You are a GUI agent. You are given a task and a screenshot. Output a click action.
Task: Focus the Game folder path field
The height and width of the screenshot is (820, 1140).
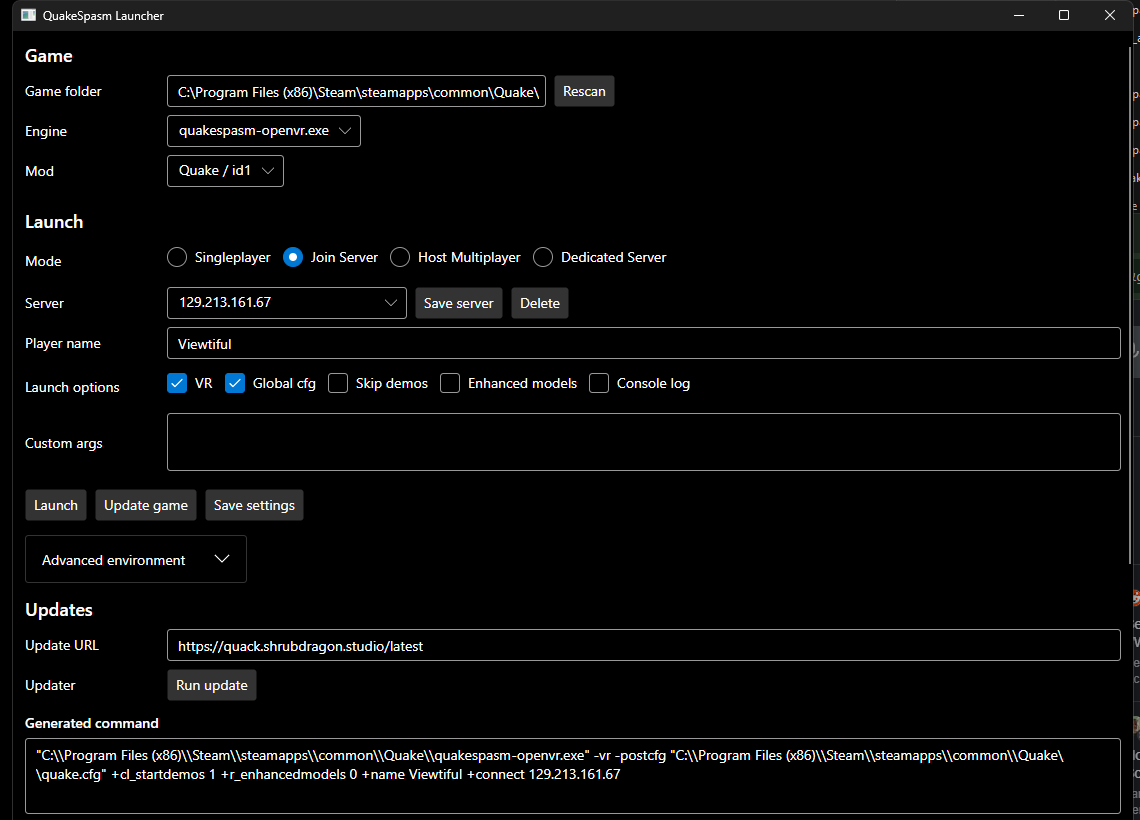pos(356,92)
